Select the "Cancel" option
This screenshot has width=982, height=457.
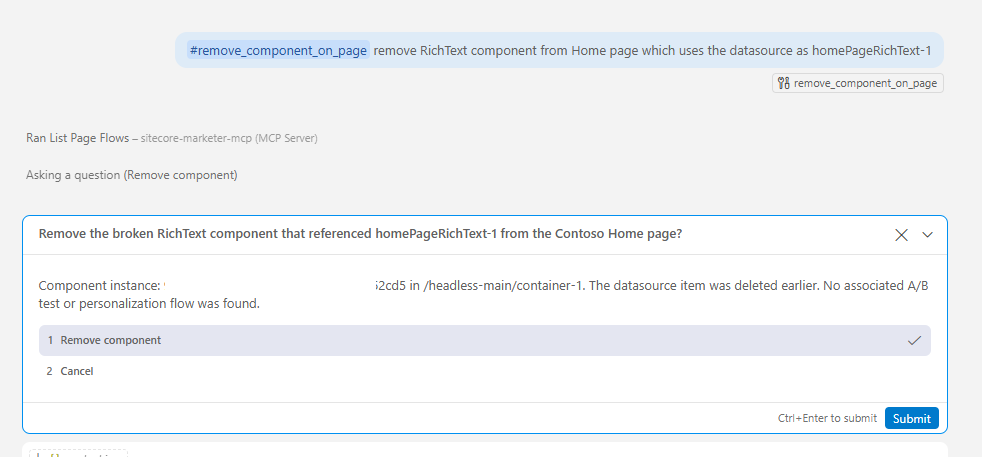[x=485, y=371]
